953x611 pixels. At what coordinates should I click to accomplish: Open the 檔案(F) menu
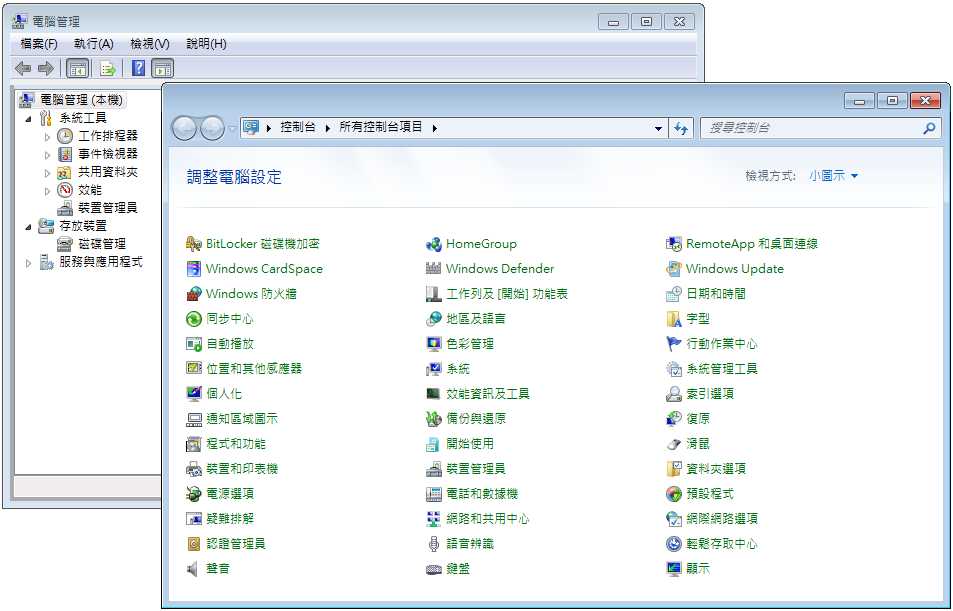coord(39,44)
